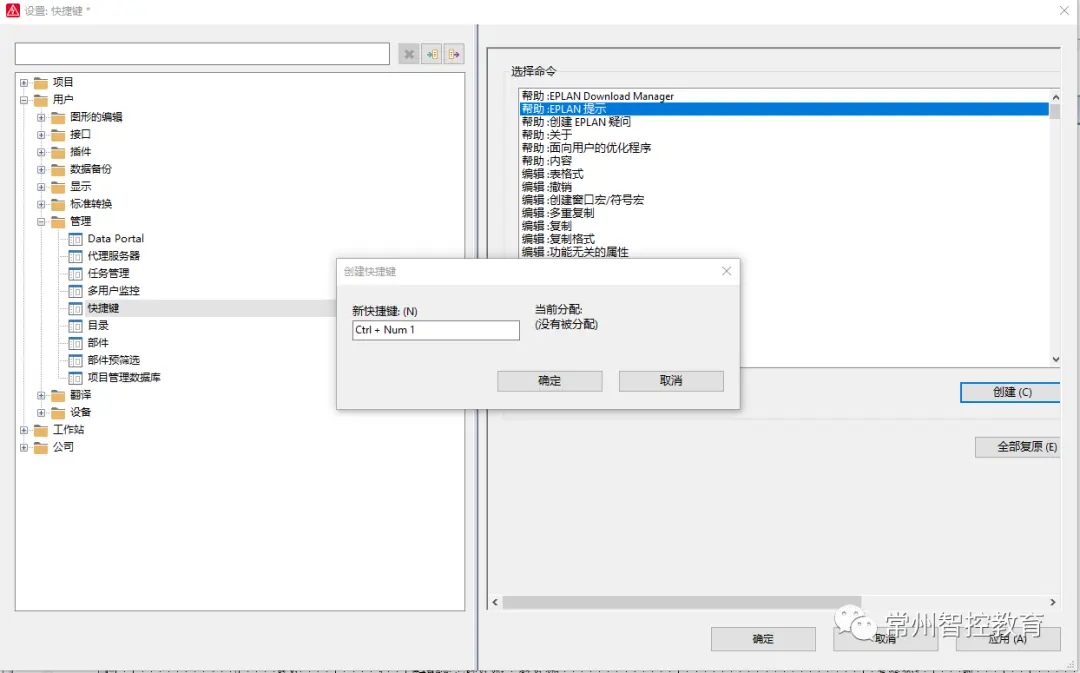Select the '帮助:关于' command

[784, 136]
